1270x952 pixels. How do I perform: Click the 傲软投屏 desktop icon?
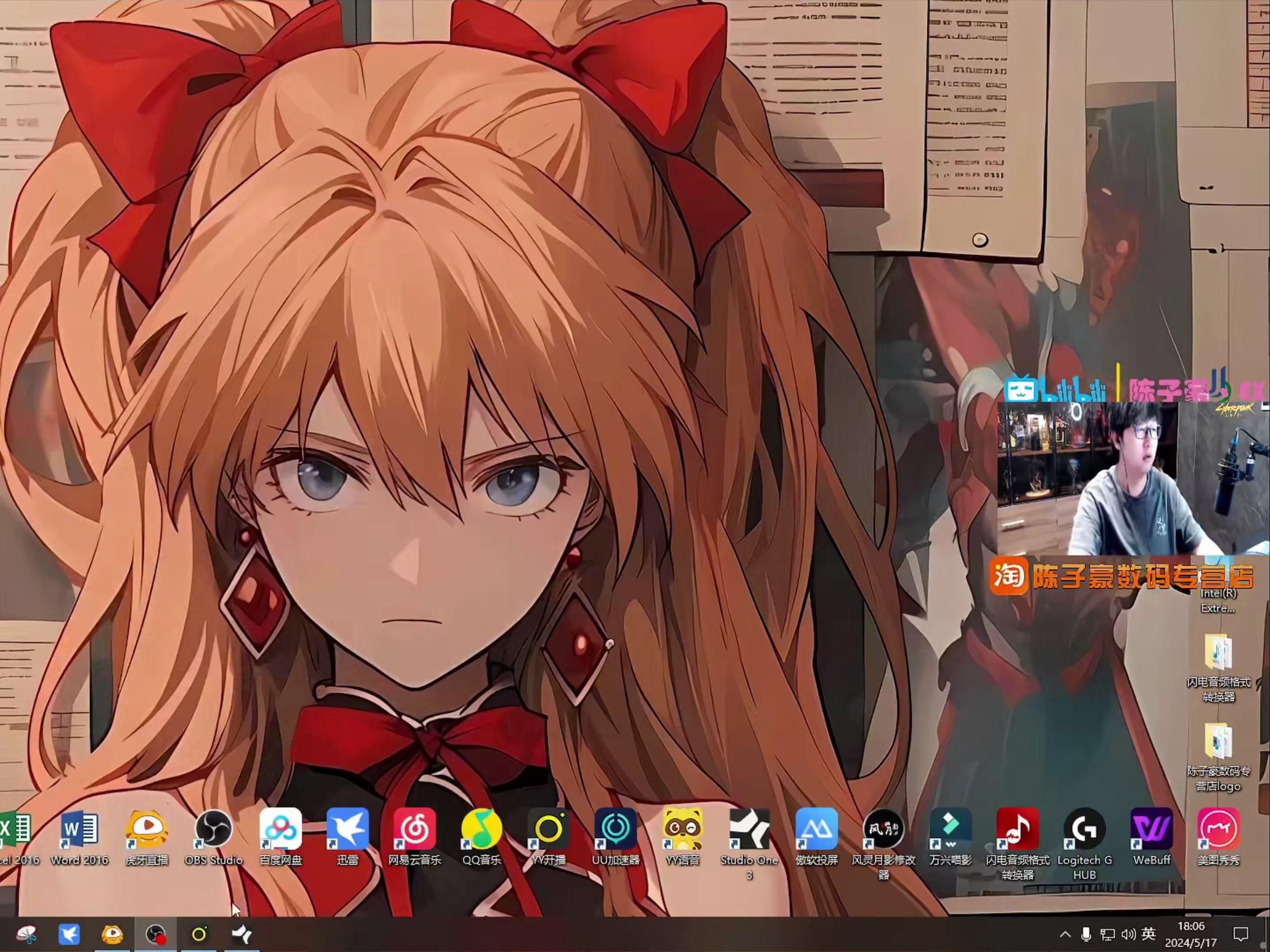coord(816,837)
